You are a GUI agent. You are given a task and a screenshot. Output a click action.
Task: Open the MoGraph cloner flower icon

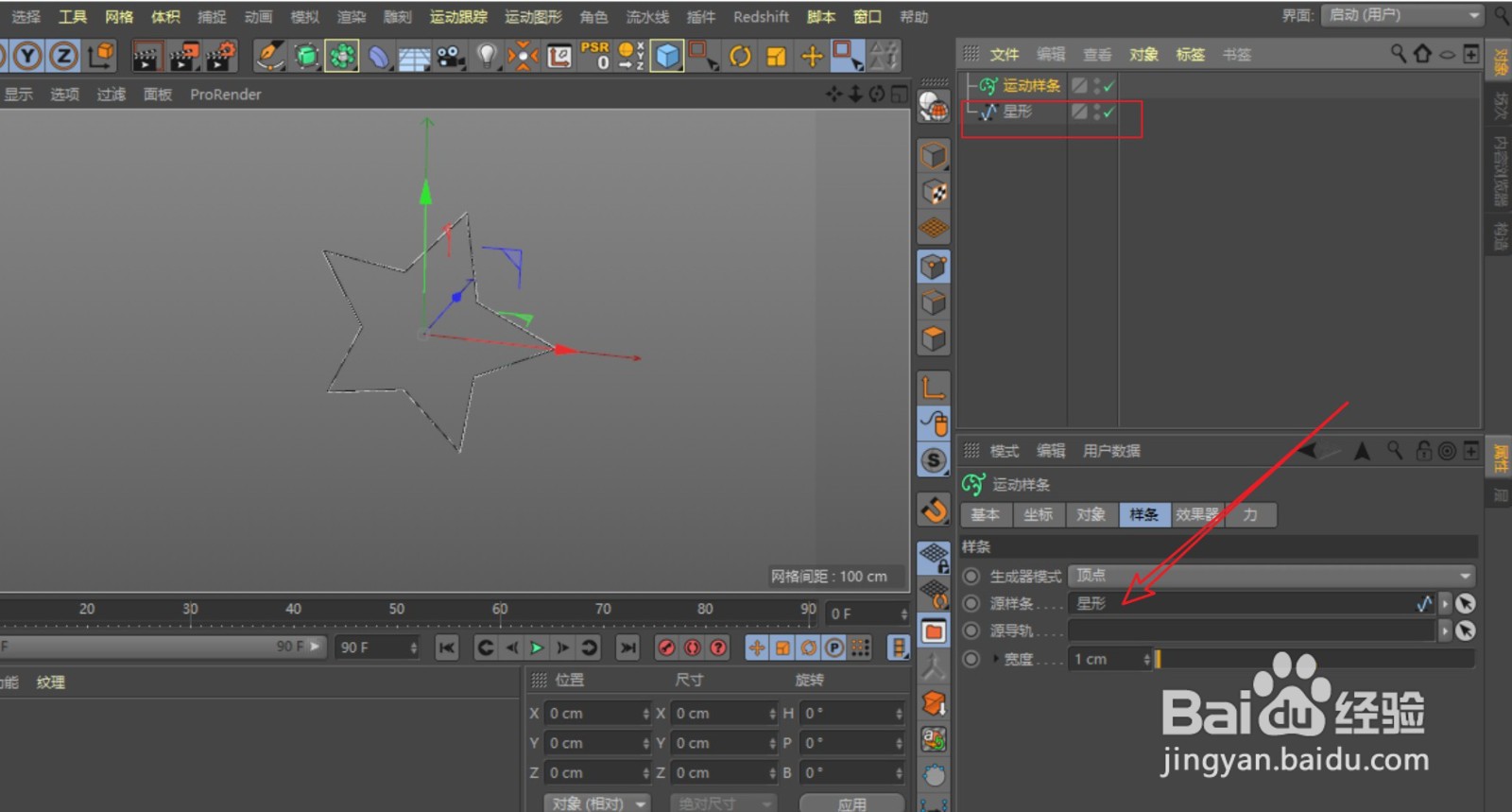[x=342, y=57]
